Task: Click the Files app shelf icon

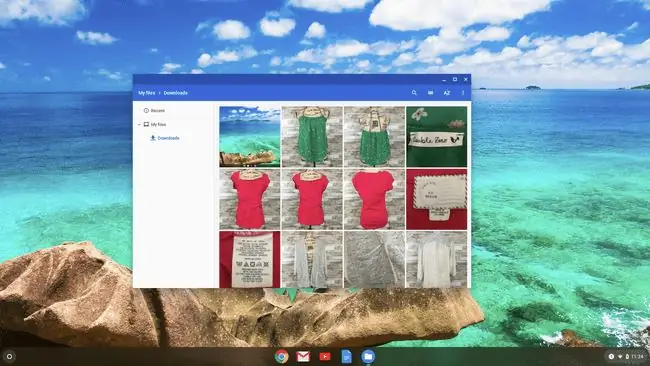Action: 368,356
